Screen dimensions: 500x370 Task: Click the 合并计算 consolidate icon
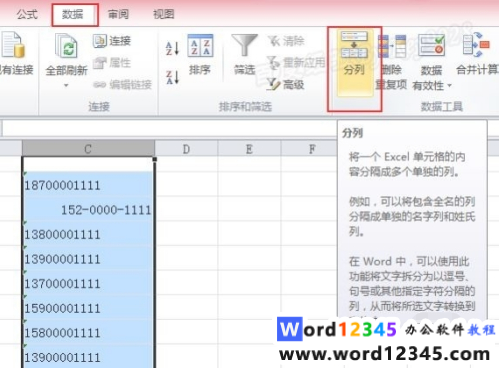pos(476,45)
